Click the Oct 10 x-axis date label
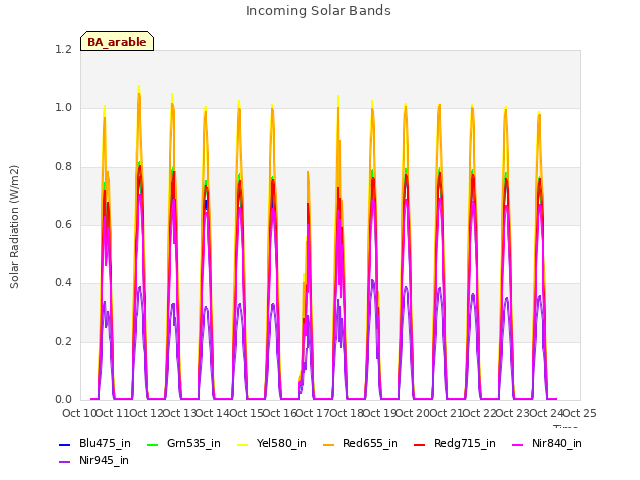The height and width of the screenshot is (480, 640). point(79,413)
